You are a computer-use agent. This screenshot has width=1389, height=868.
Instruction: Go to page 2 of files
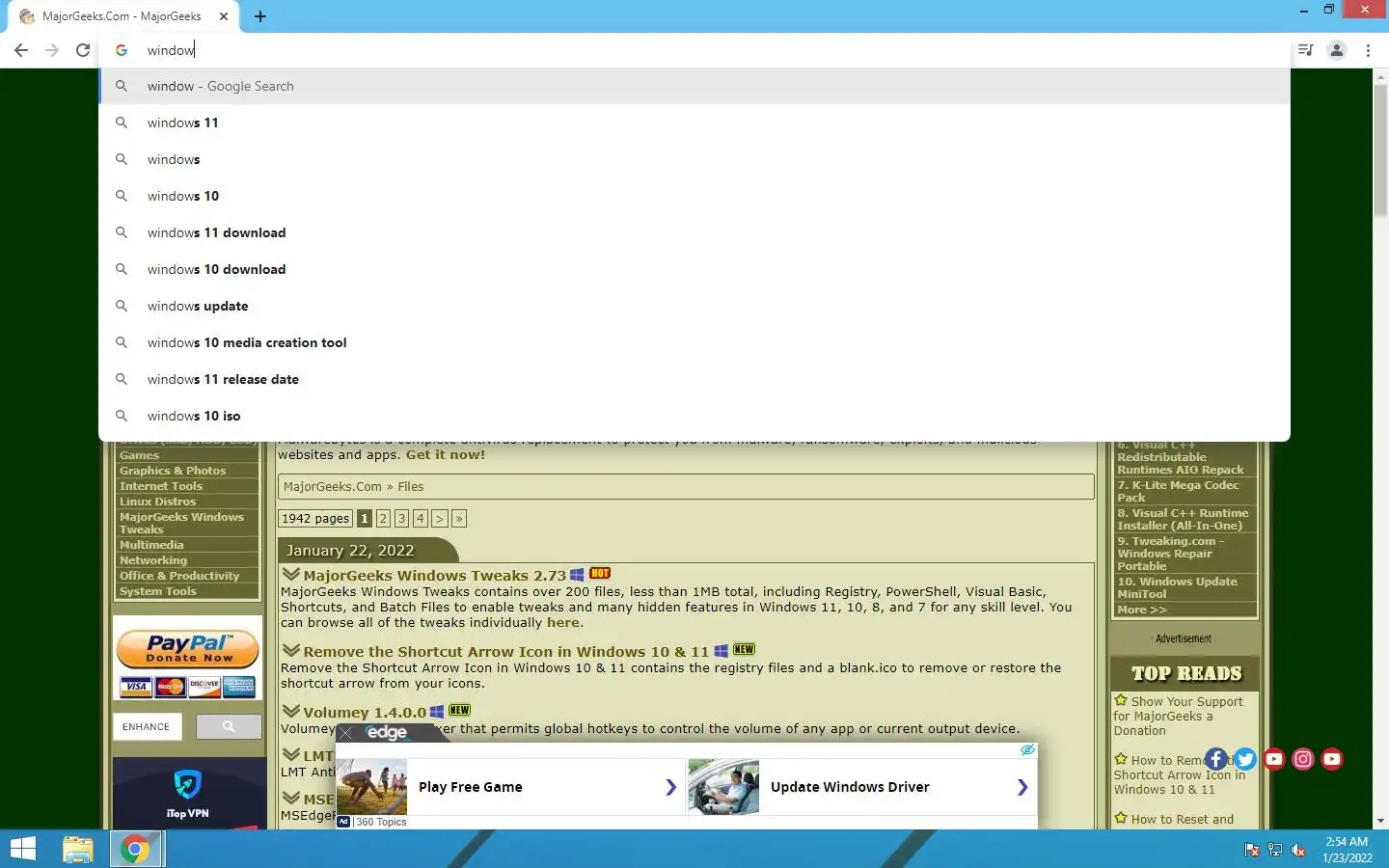[x=383, y=518]
